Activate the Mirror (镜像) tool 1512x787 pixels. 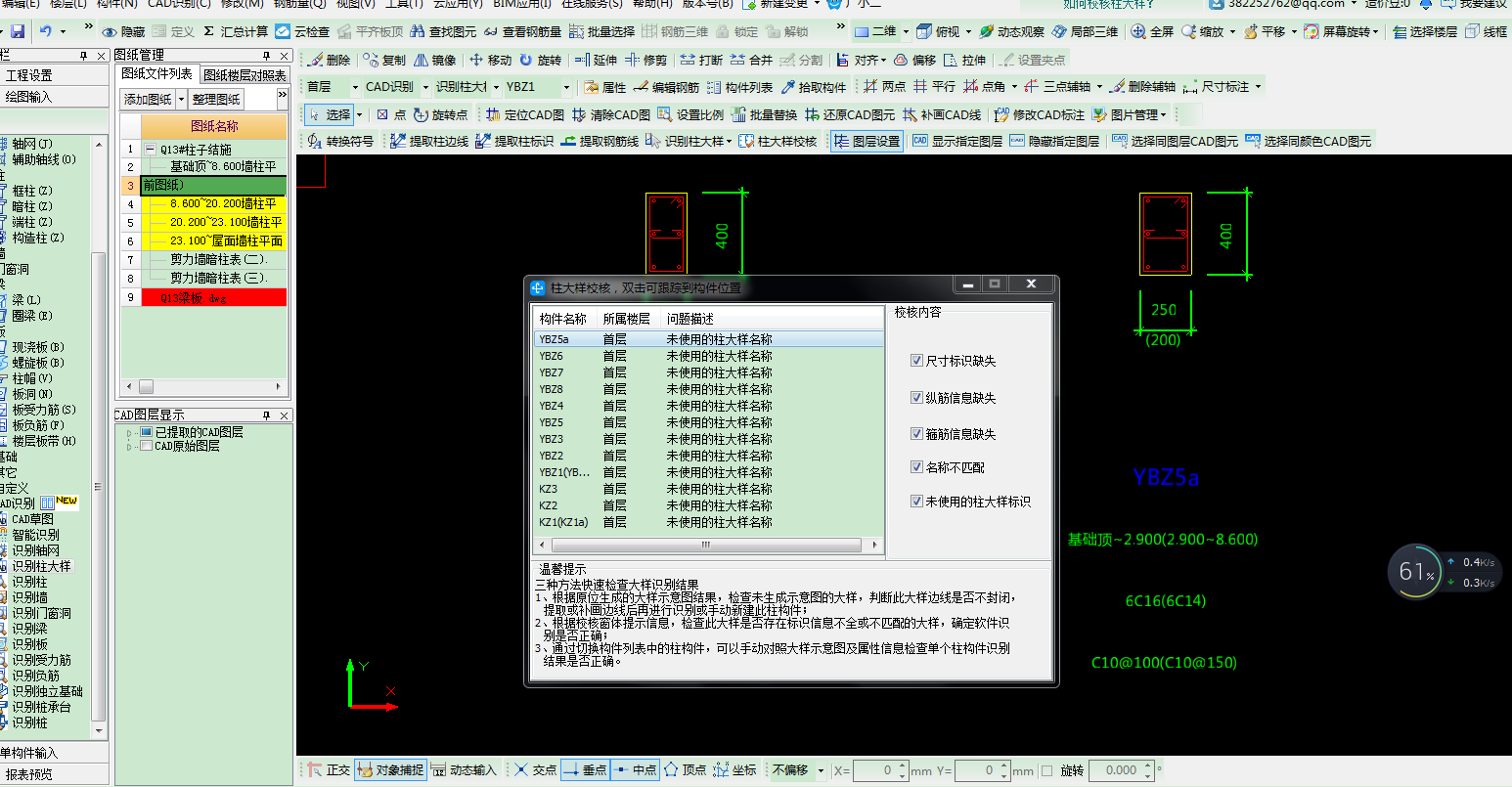coord(434,61)
